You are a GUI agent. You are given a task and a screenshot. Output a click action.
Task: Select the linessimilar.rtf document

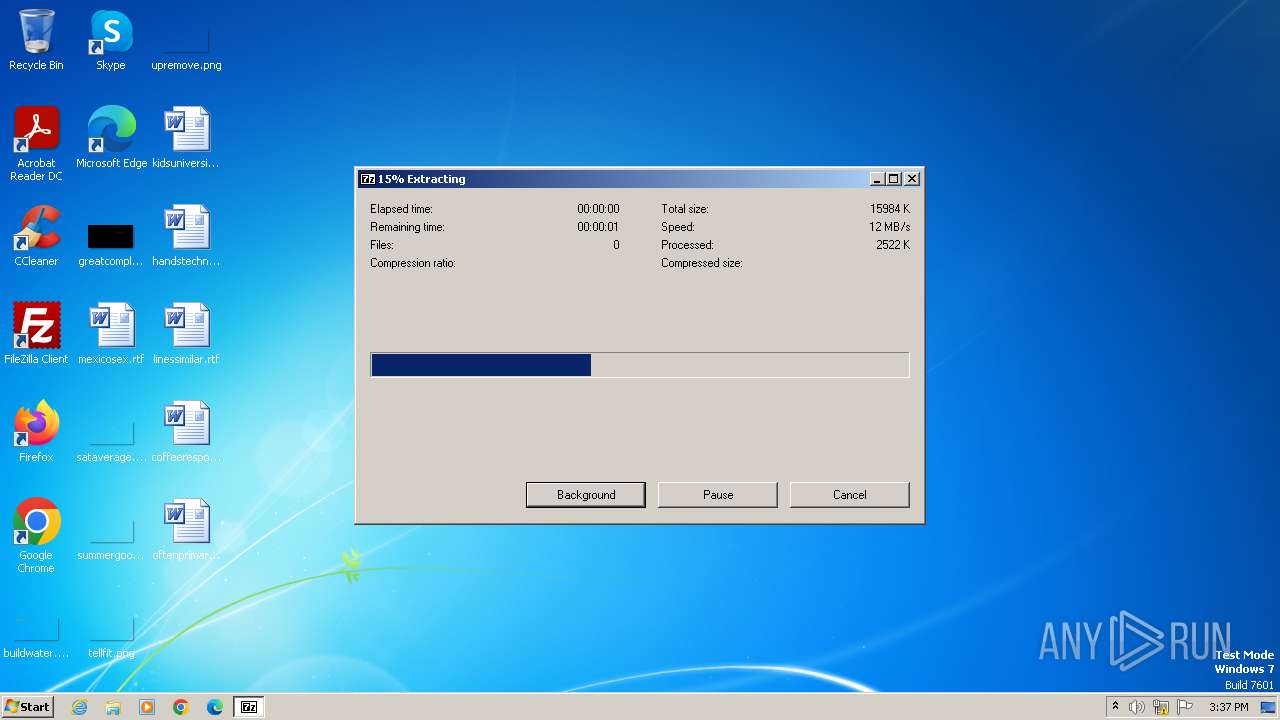point(186,334)
